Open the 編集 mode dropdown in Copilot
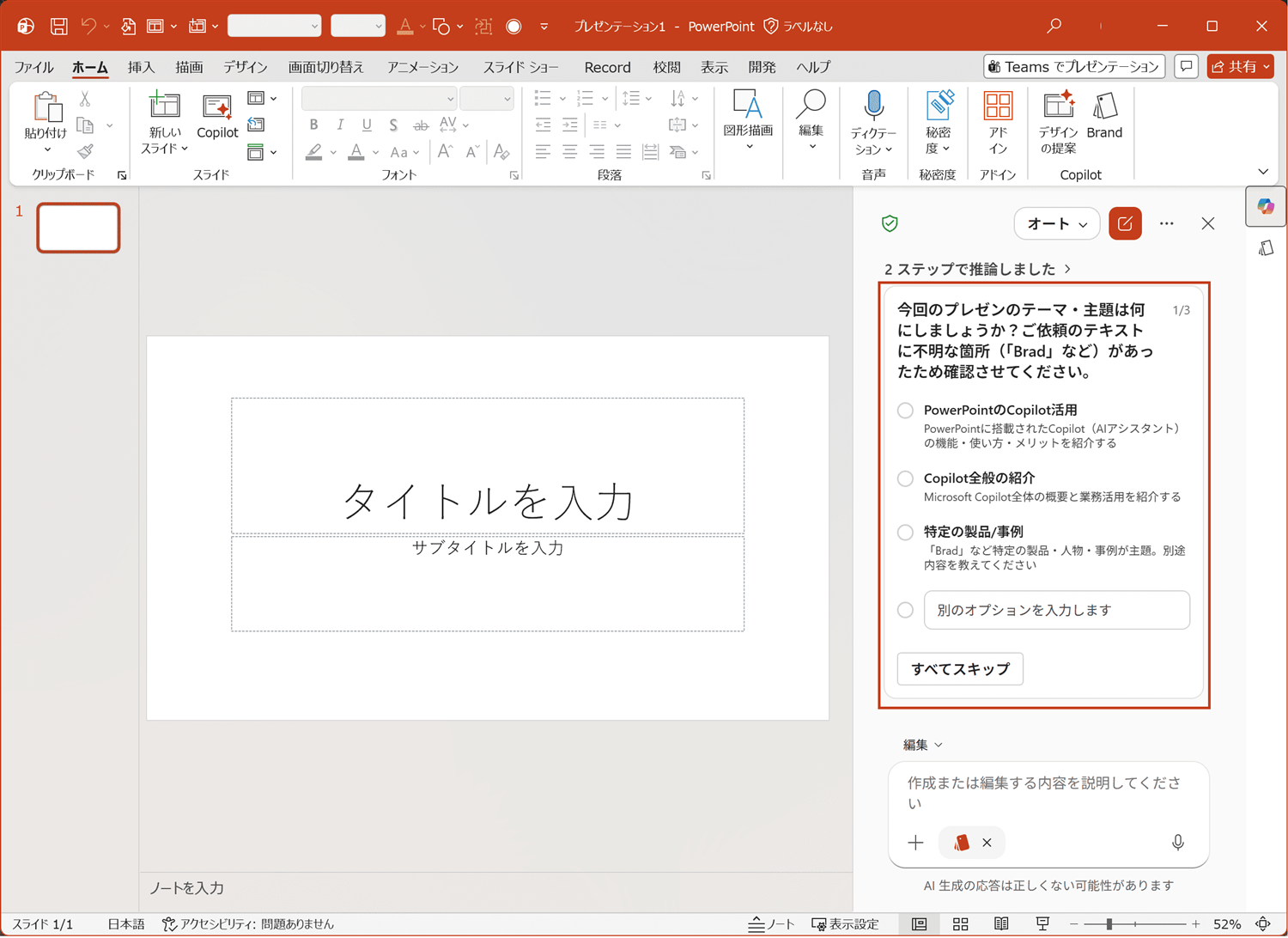This screenshot has width=1288, height=938. coord(922,745)
